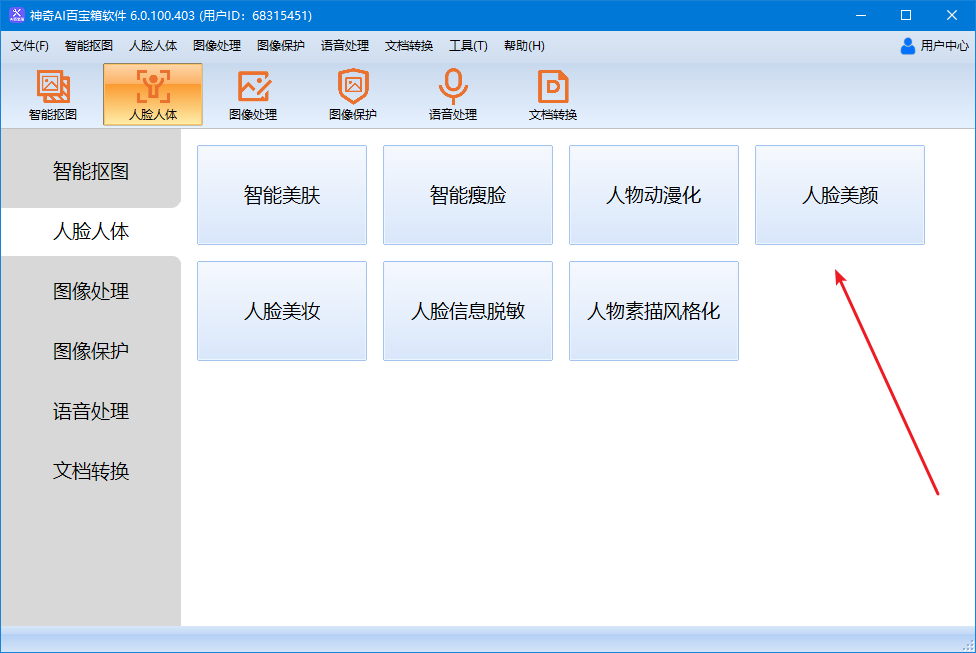Open the 文档转换 menu bar item

[x=408, y=45]
